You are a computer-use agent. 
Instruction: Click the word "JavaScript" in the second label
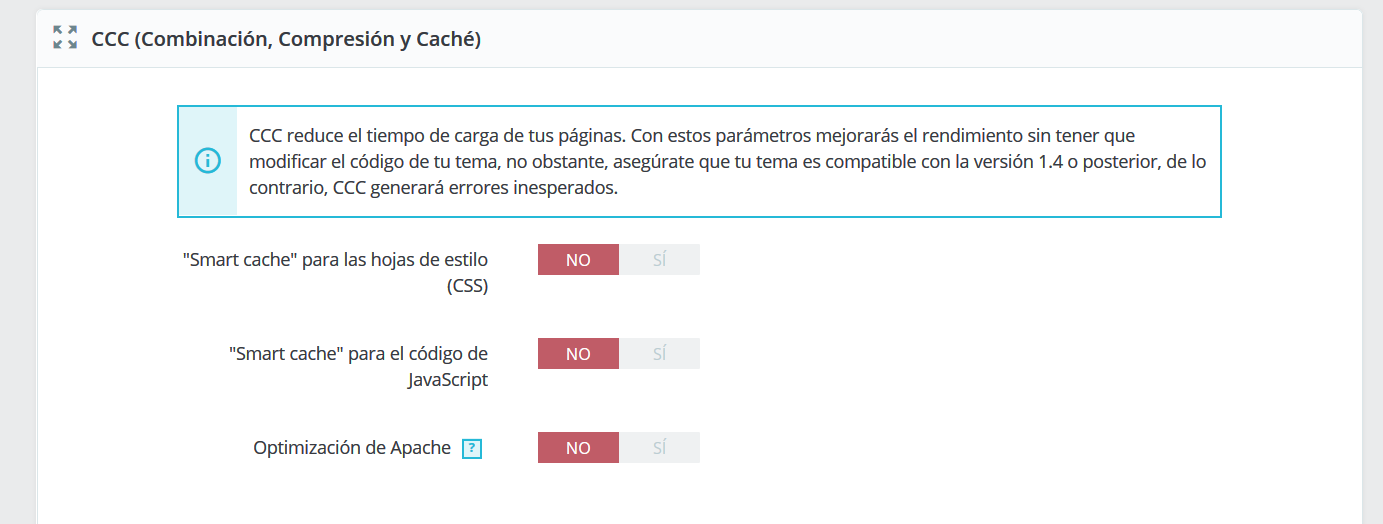pyautogui.click(x=448, y=380)
